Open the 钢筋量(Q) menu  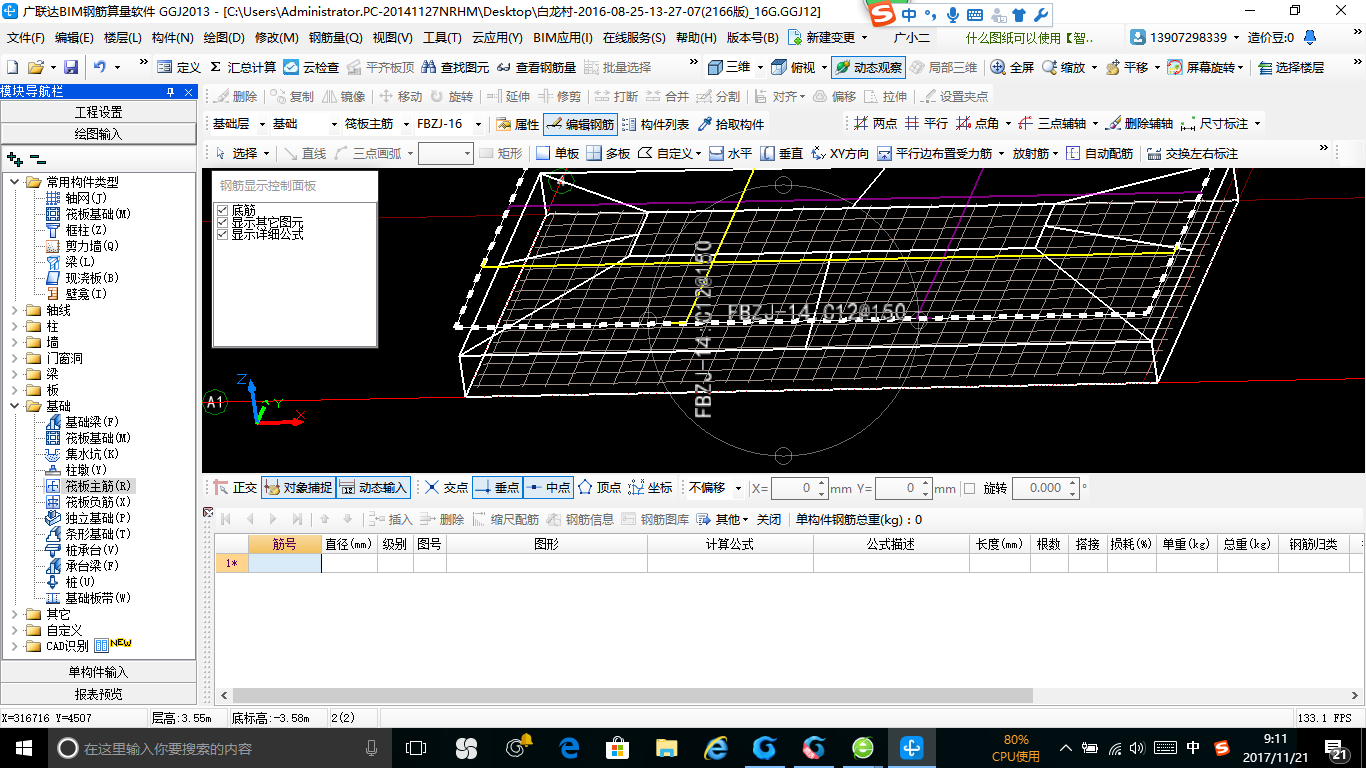335,38
